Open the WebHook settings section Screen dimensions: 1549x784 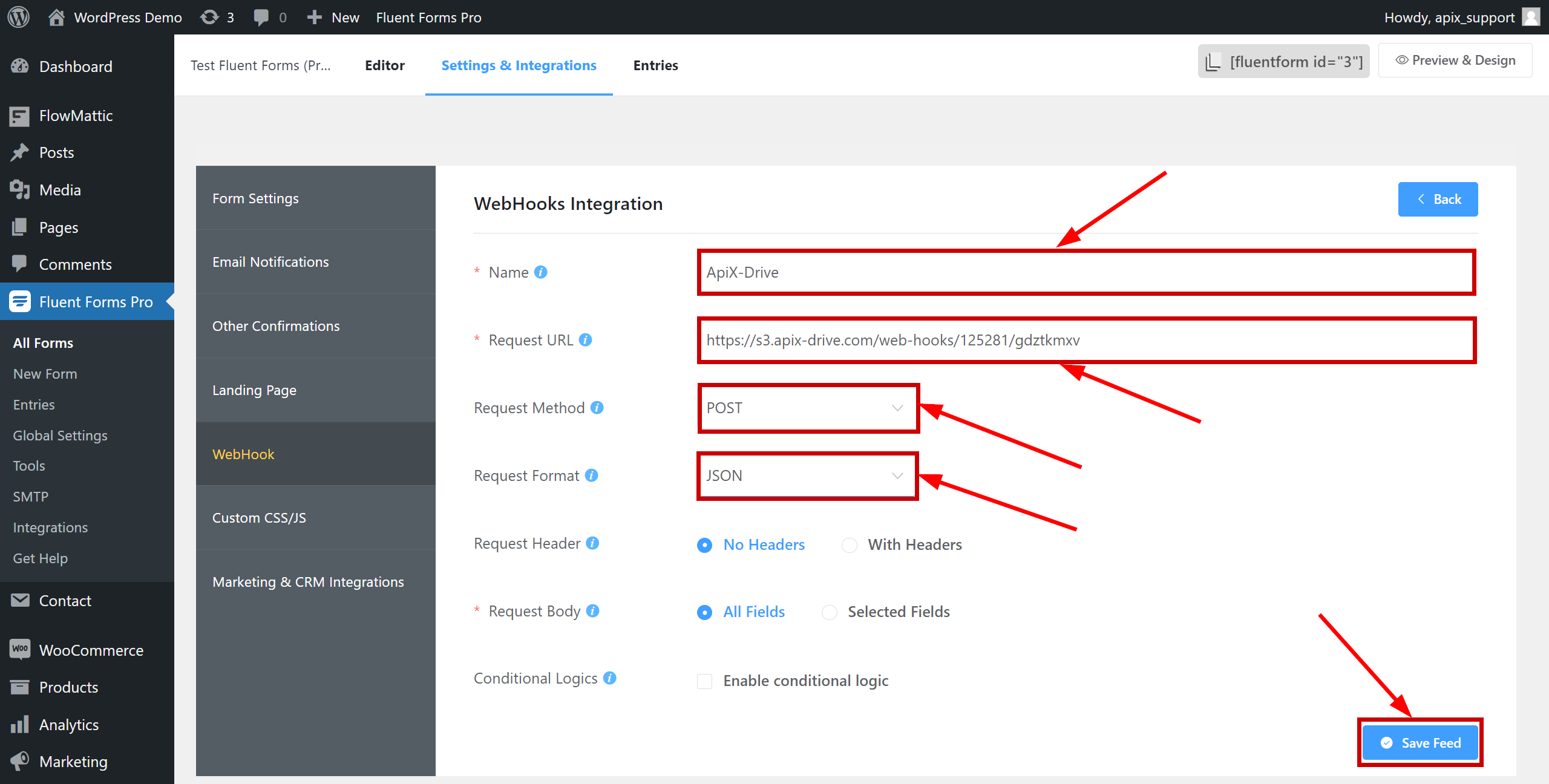316,454
